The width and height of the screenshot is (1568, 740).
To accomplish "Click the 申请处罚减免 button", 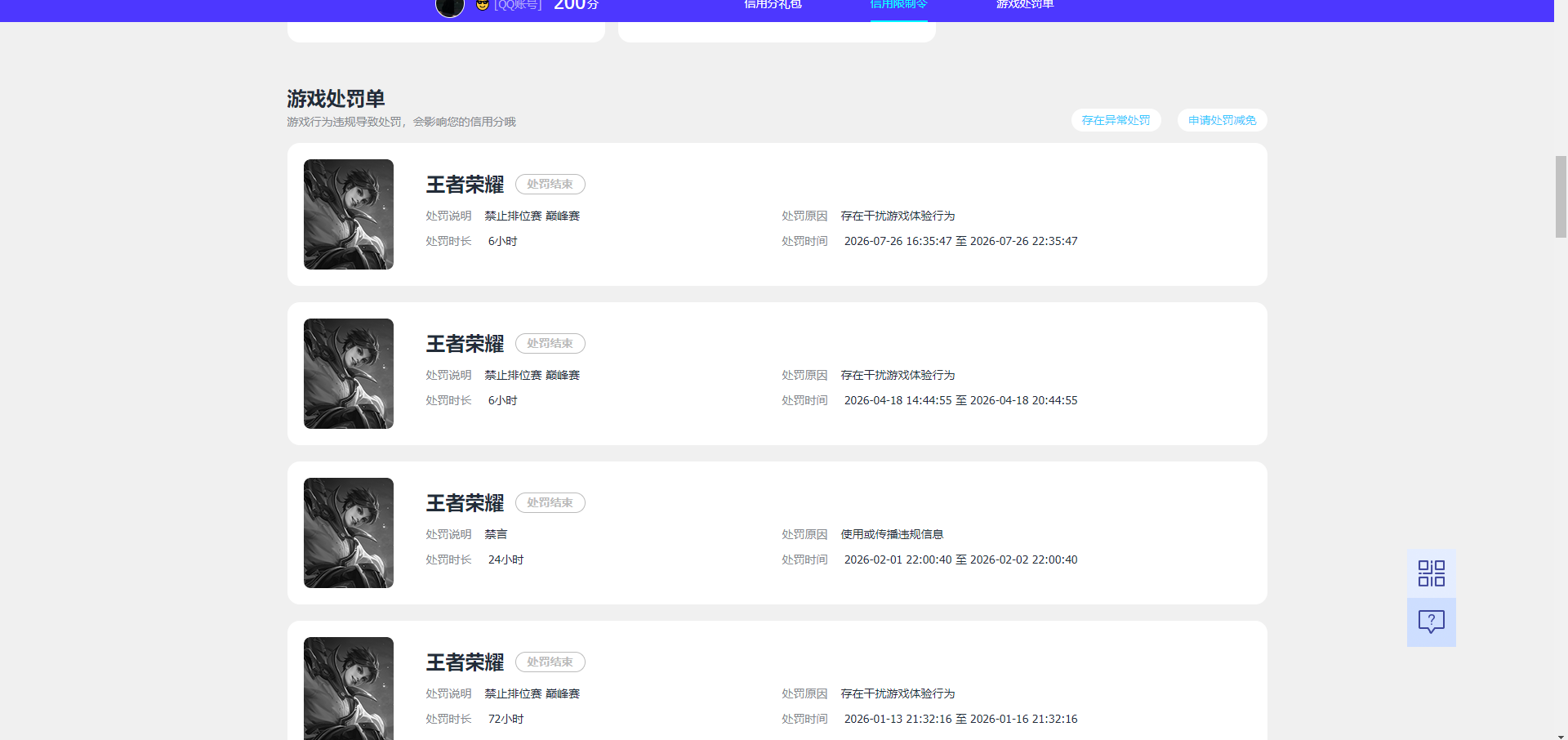I will point(1222,120).
